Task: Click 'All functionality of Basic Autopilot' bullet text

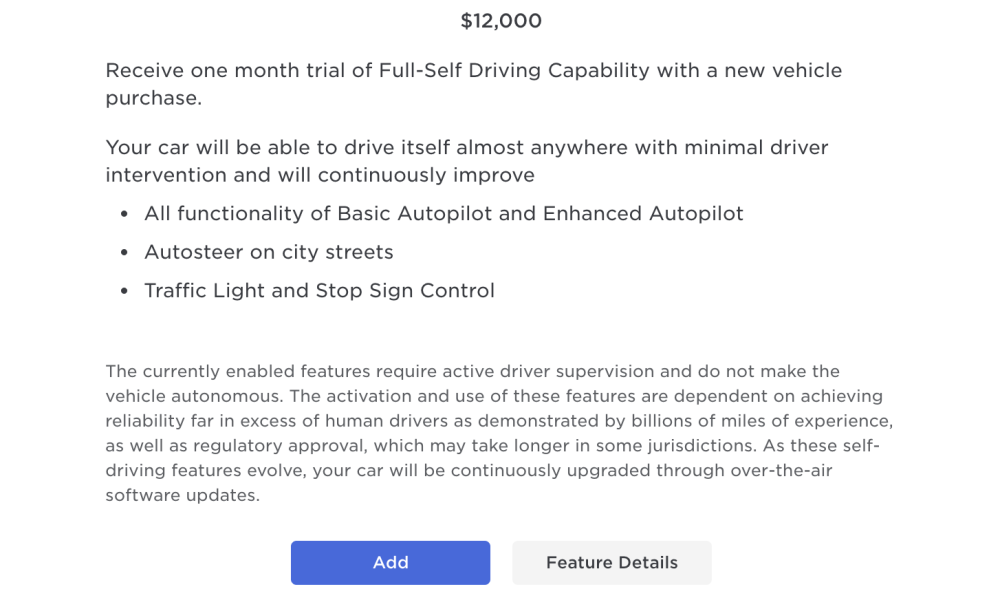Action: coord(443,213)
